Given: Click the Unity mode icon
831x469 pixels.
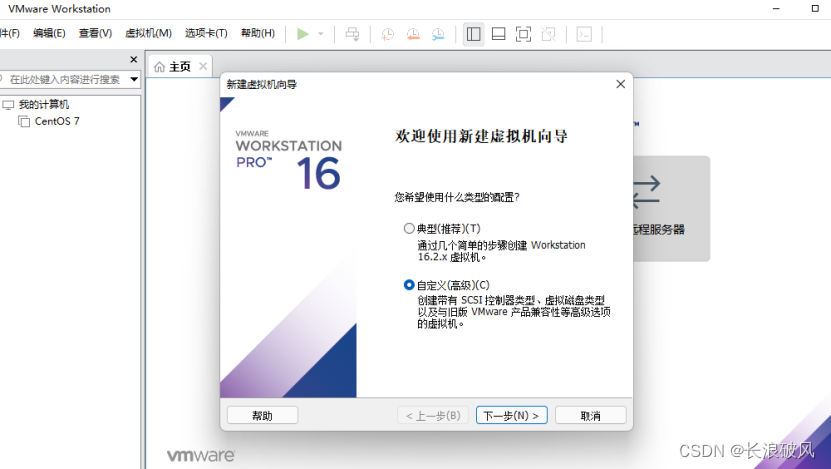Looking at the screenshot, I should coord(549,34).
